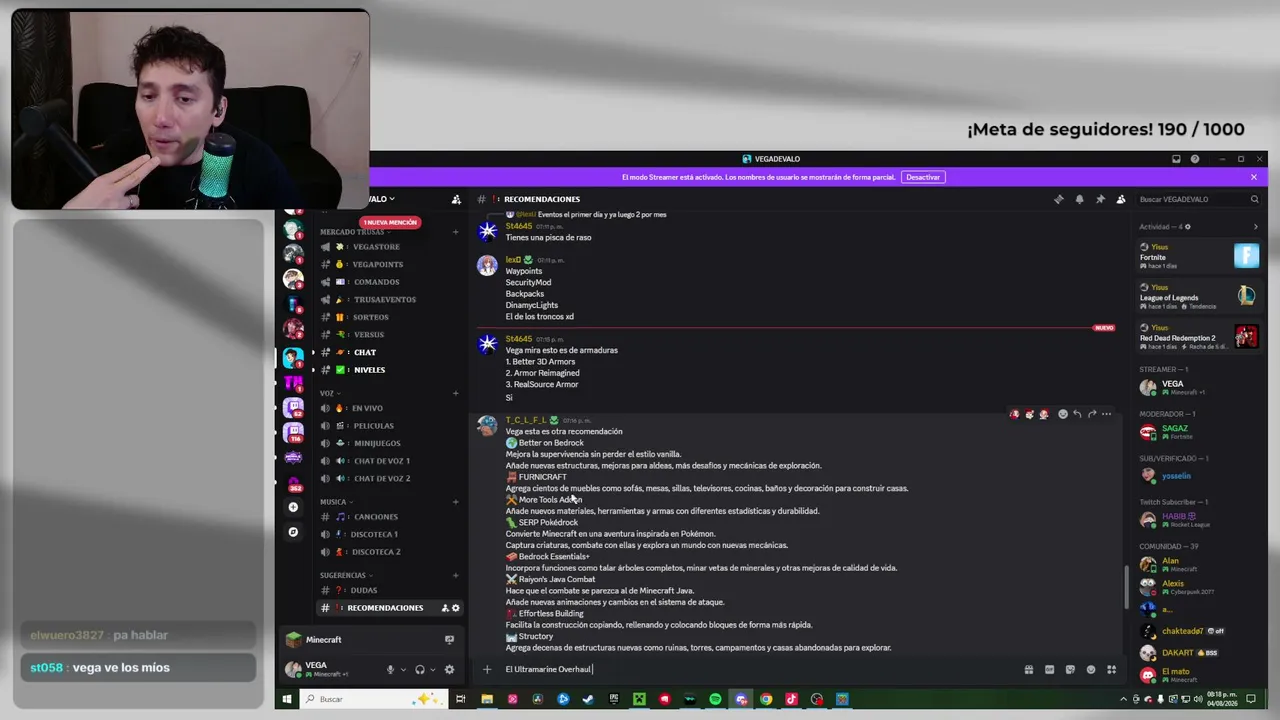The width and height of the screenshot is (1280, 720).
Task: Open the gift picker in message bar
Action: 1028,669
